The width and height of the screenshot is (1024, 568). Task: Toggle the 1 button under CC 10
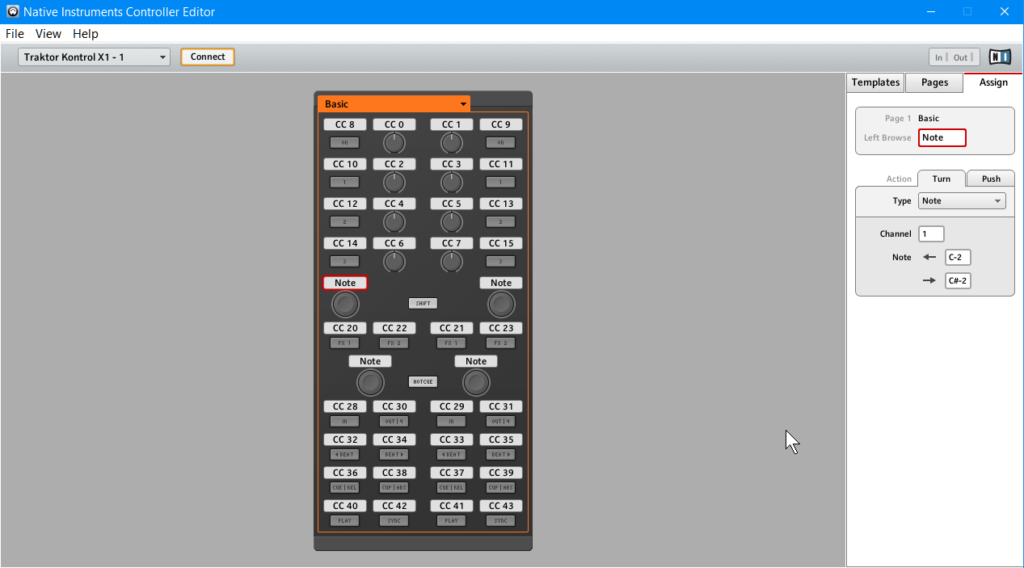345,182
